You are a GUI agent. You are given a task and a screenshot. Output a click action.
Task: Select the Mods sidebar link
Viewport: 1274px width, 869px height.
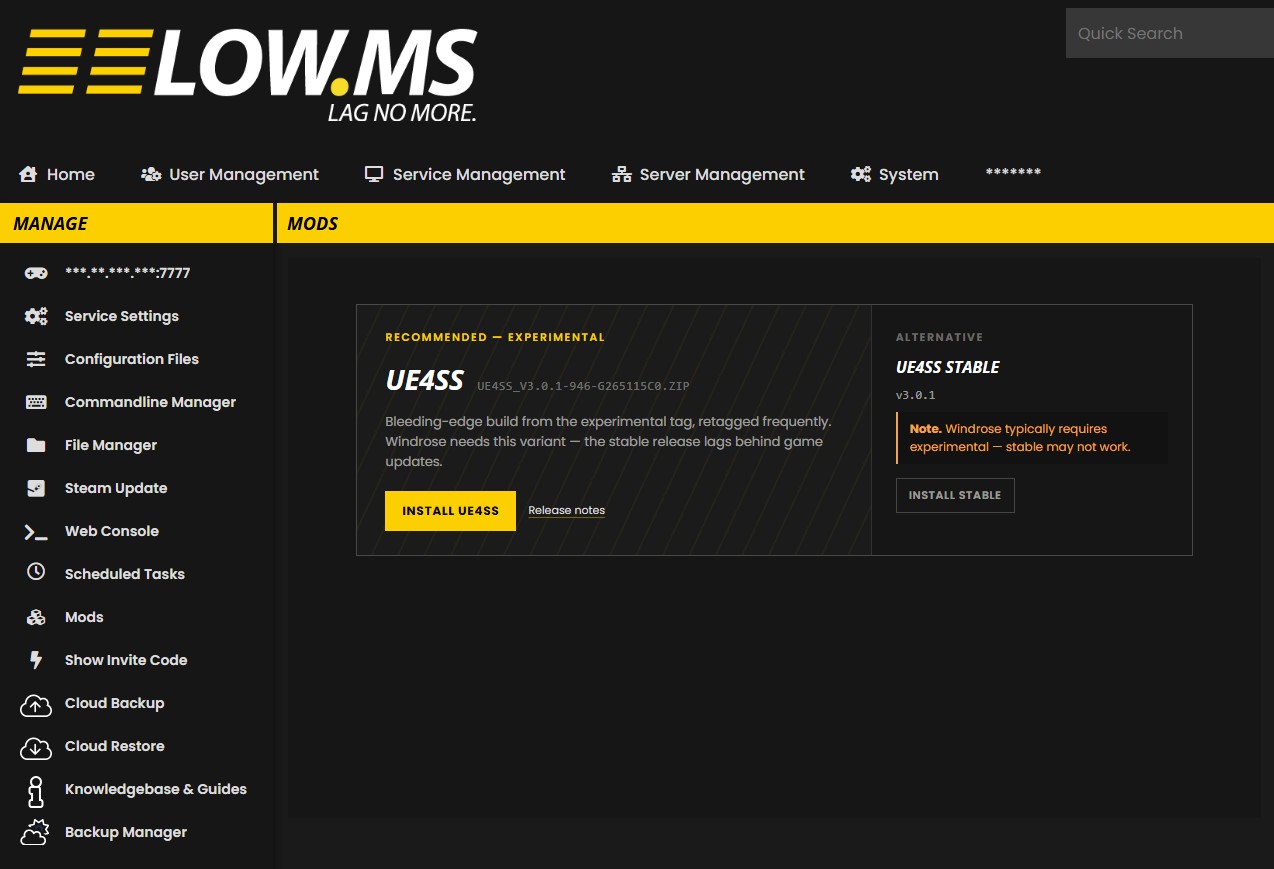[x=84, y=617]
